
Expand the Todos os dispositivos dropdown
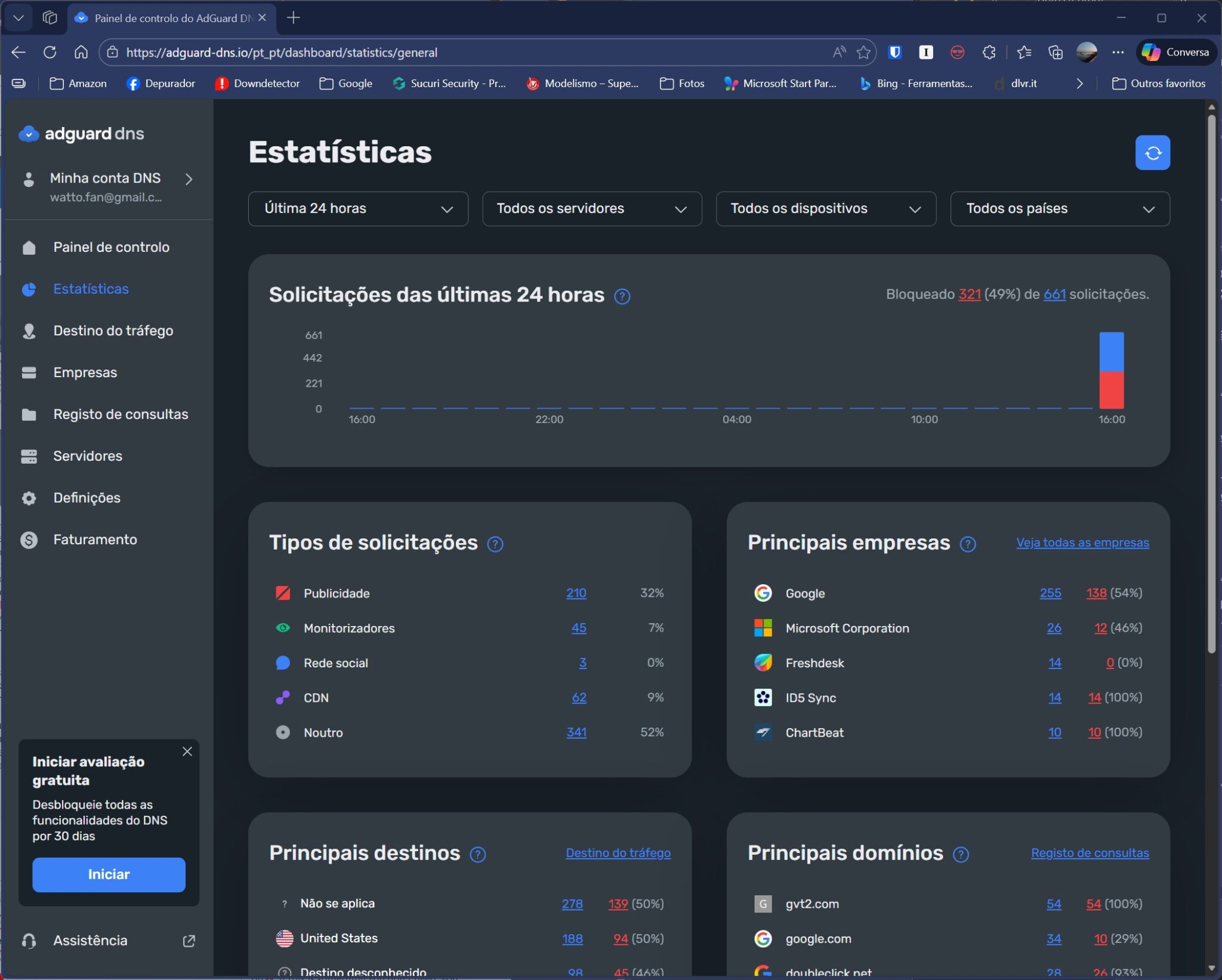click(x=825, y=209)
